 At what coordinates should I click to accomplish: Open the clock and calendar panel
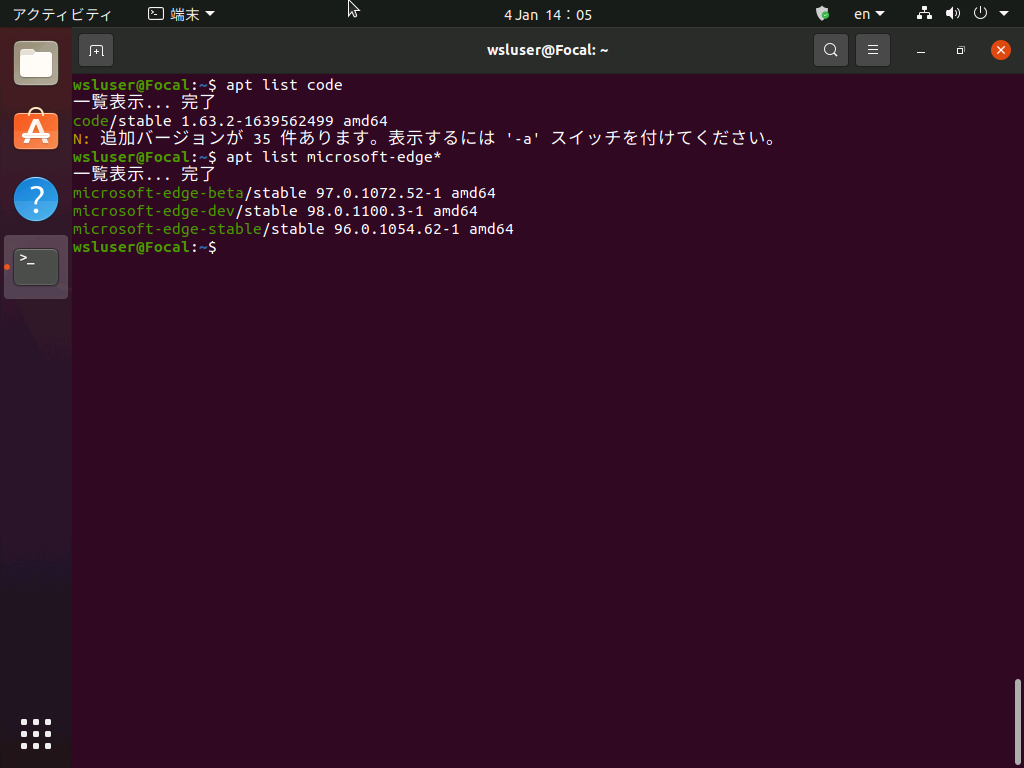547,14
